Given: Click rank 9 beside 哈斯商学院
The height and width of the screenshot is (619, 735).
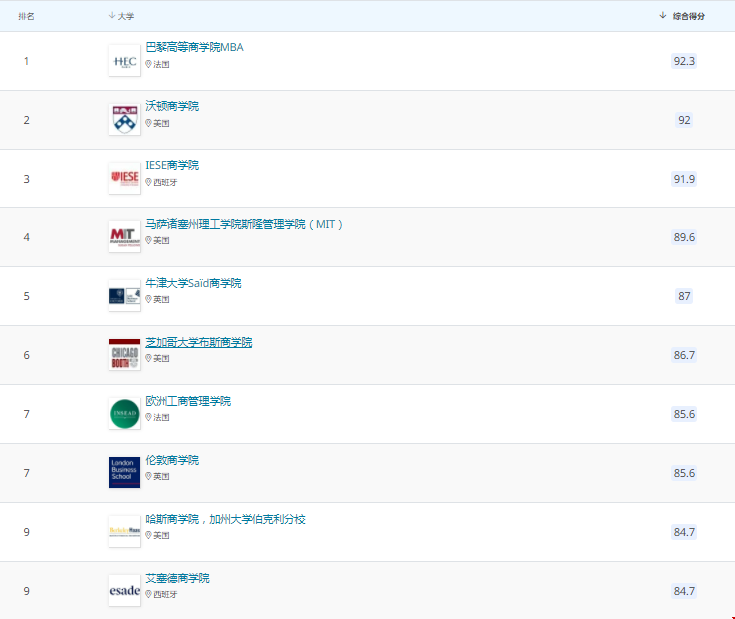Looking at the screenshot, I should pyautogui.click(x=27, y=532).
